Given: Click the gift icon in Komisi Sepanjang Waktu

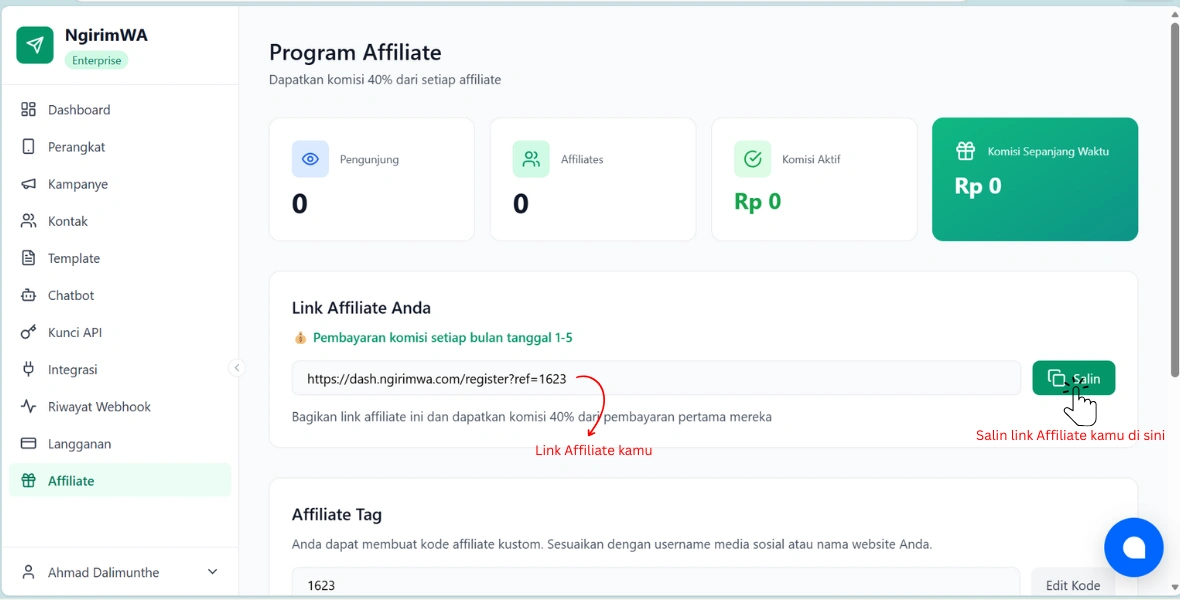Looking at the screenshot, I should click(965, 151).
